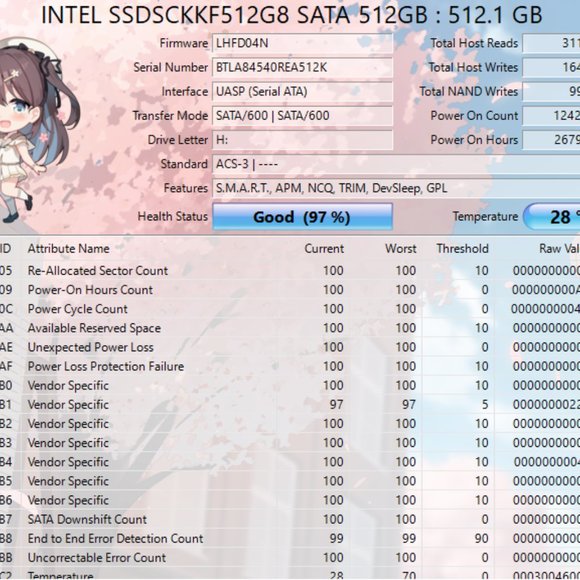Screen dimensions: 580x580
Task: Click the Interface field UASP (Serial ATA)
Action: [302, 92]
